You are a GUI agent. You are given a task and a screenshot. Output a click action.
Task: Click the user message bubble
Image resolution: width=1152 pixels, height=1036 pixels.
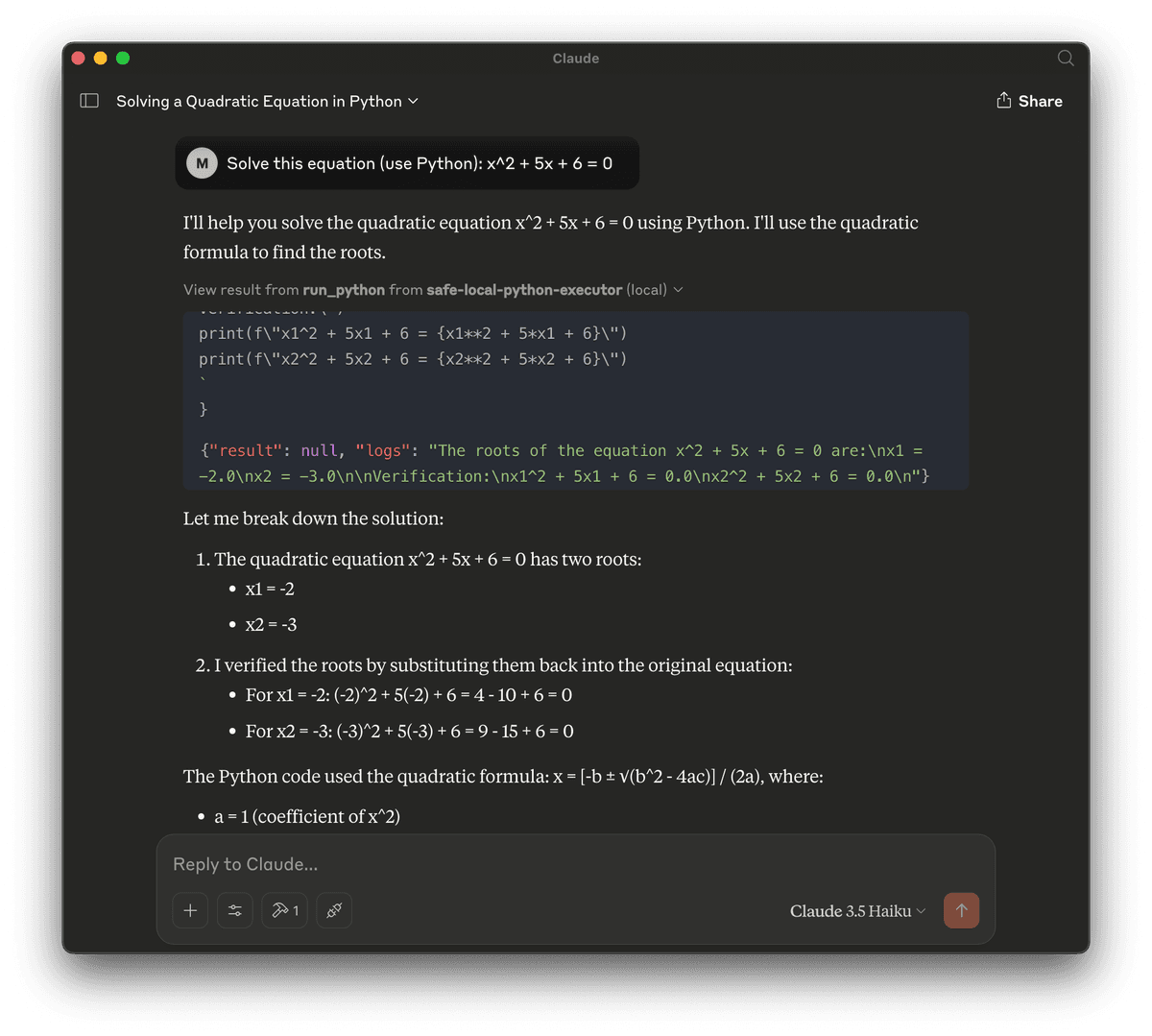pos(407,163)
